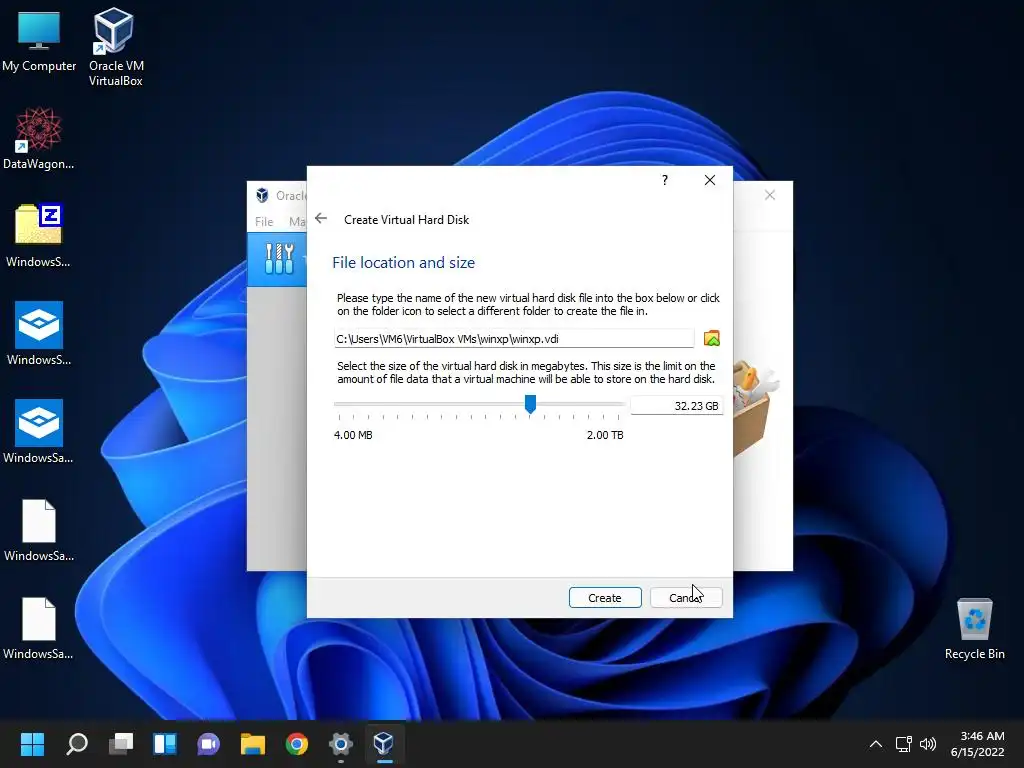Image resolution: width=1024 pixels, height=768 pixels.
Task: Select the DataWagon desktop shortcut
Action: (x=39, y=139)
